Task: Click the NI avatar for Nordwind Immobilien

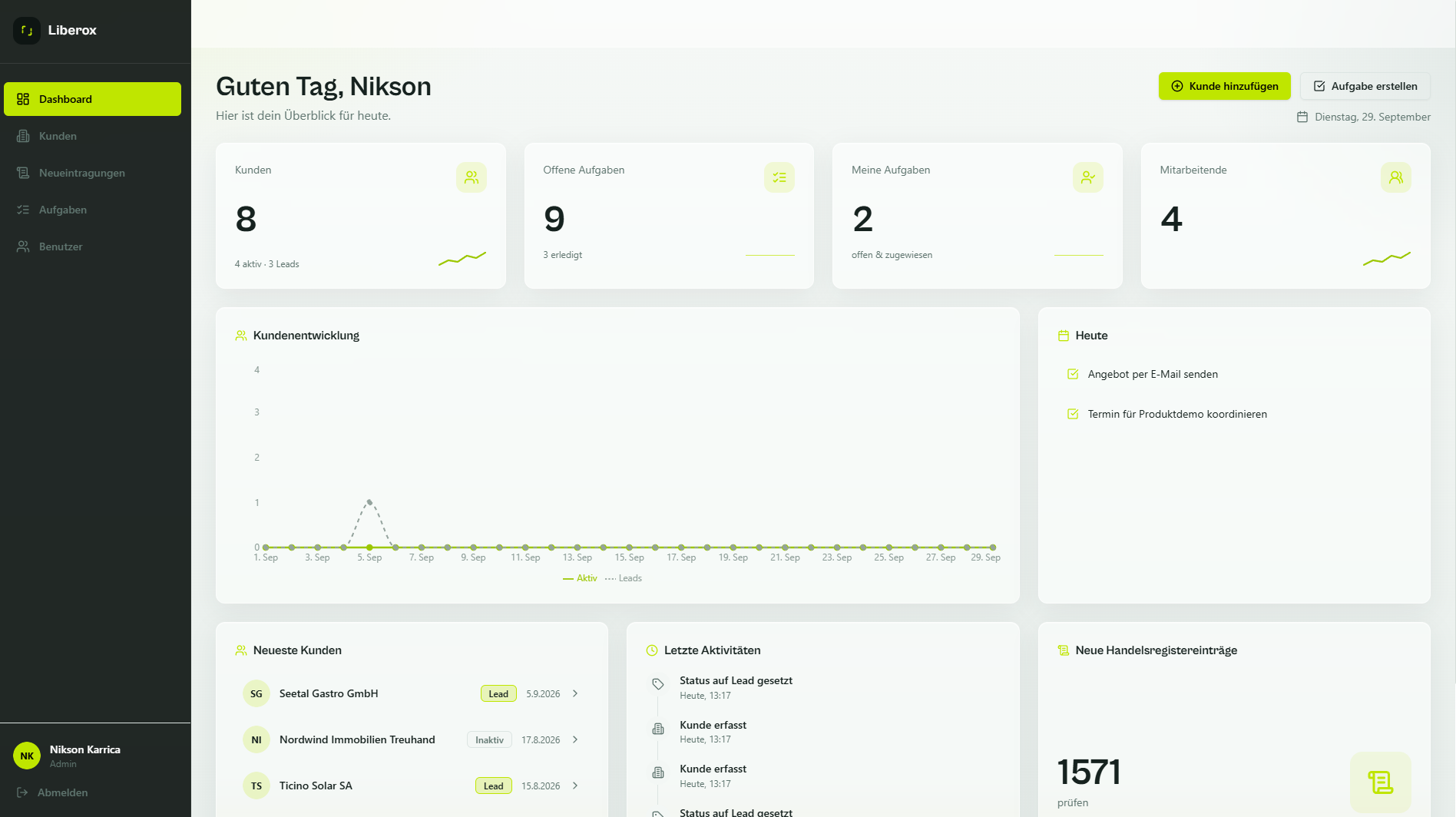Action: click(x=256, y=739)
